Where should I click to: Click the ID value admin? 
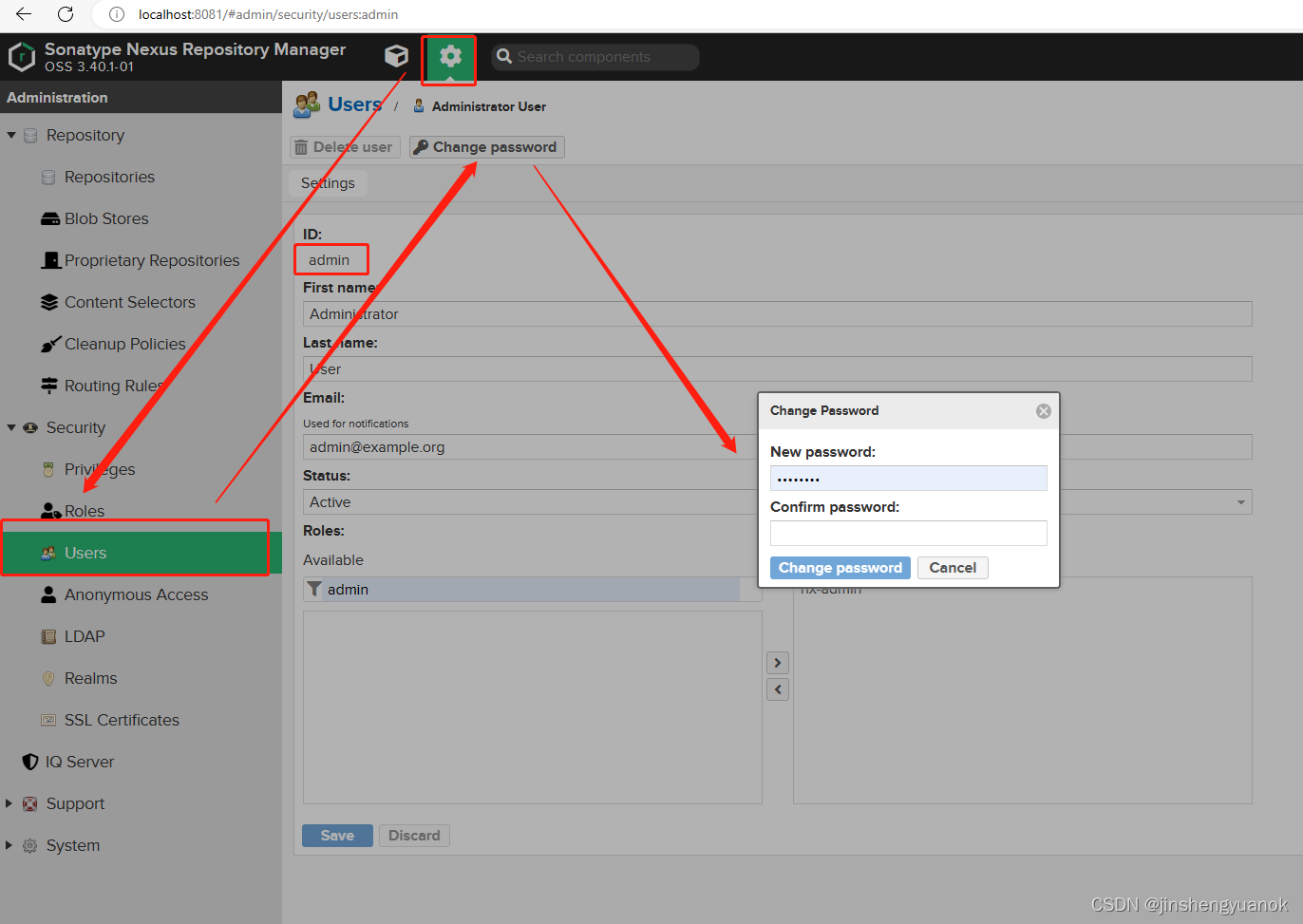pyautogui.click(x=330, y=260)
